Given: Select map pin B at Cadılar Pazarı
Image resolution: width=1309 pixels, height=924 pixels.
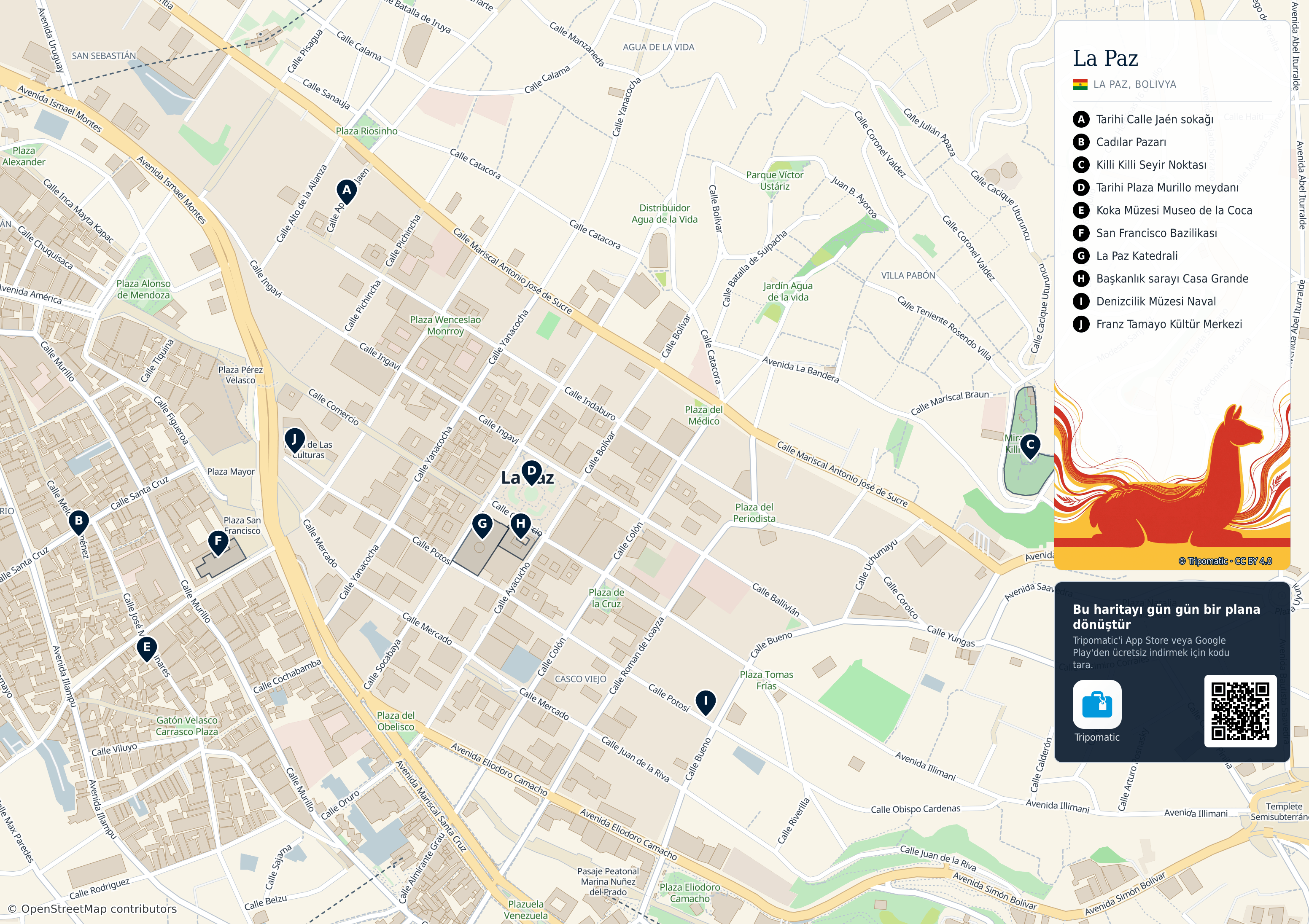Looking at the screenshot, I should 79,521.
